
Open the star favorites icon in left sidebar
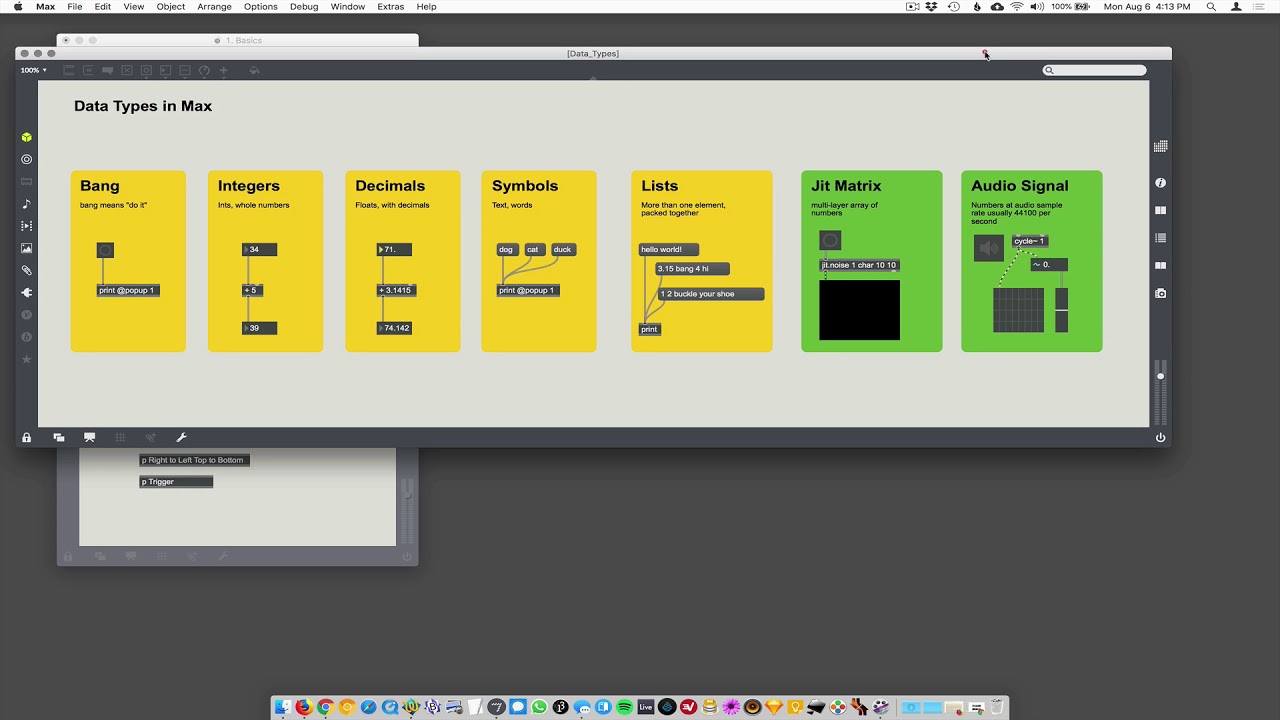click(27, 359)
